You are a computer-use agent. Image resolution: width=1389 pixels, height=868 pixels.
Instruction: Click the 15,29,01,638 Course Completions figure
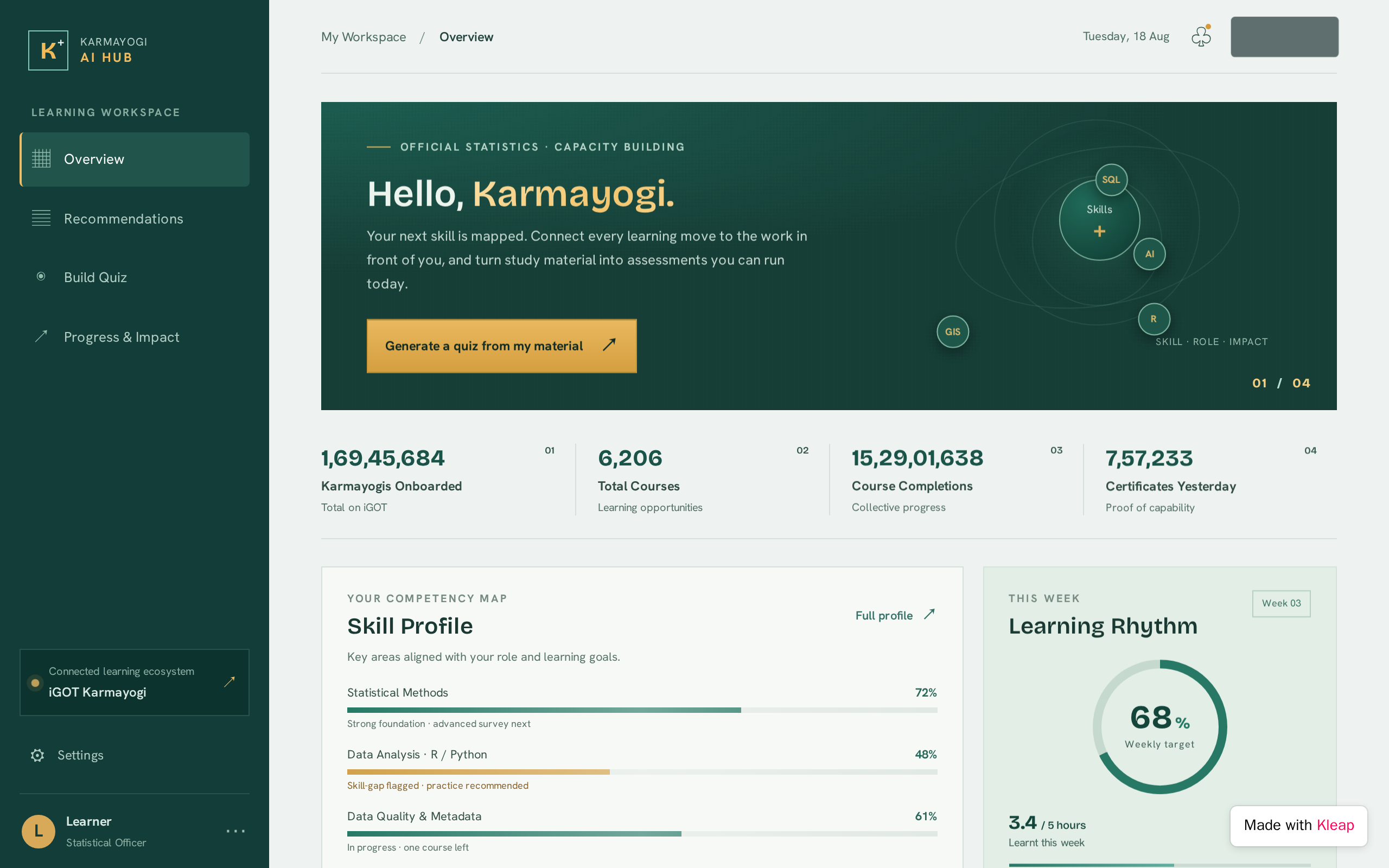click(x=917, y=458)
